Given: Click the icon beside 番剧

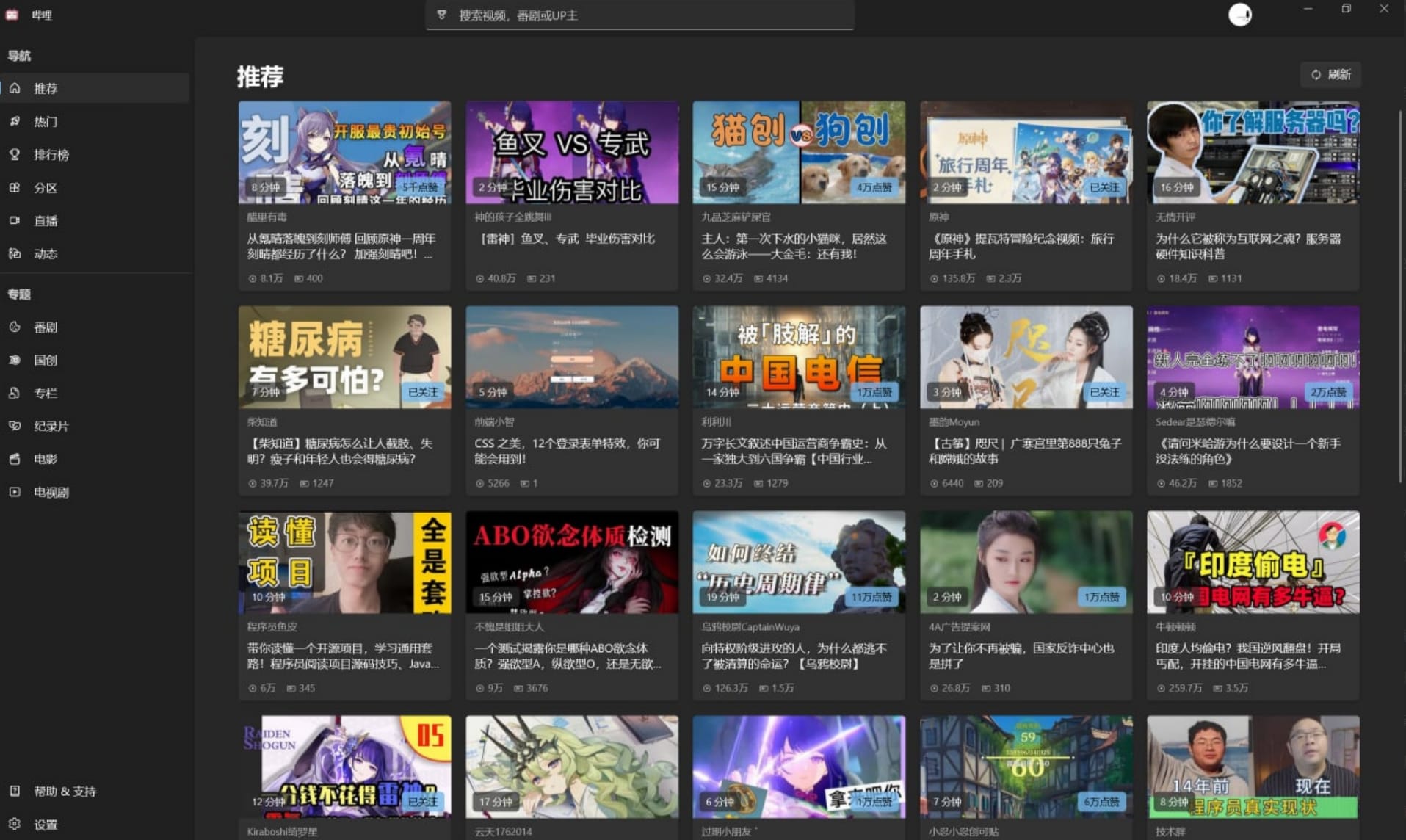Looking at the screenshot, I should click(x=15, y=327).
